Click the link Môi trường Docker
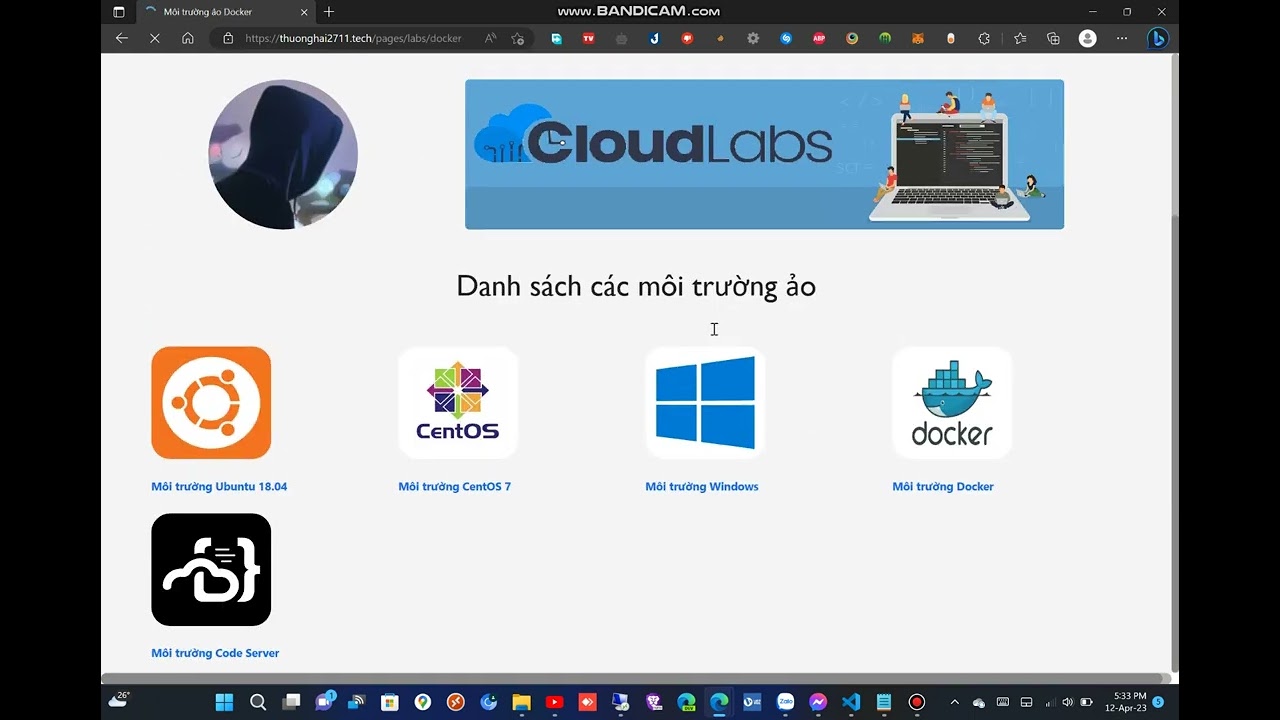This screenshot has width=1280, height=720. tap(943, 487)
